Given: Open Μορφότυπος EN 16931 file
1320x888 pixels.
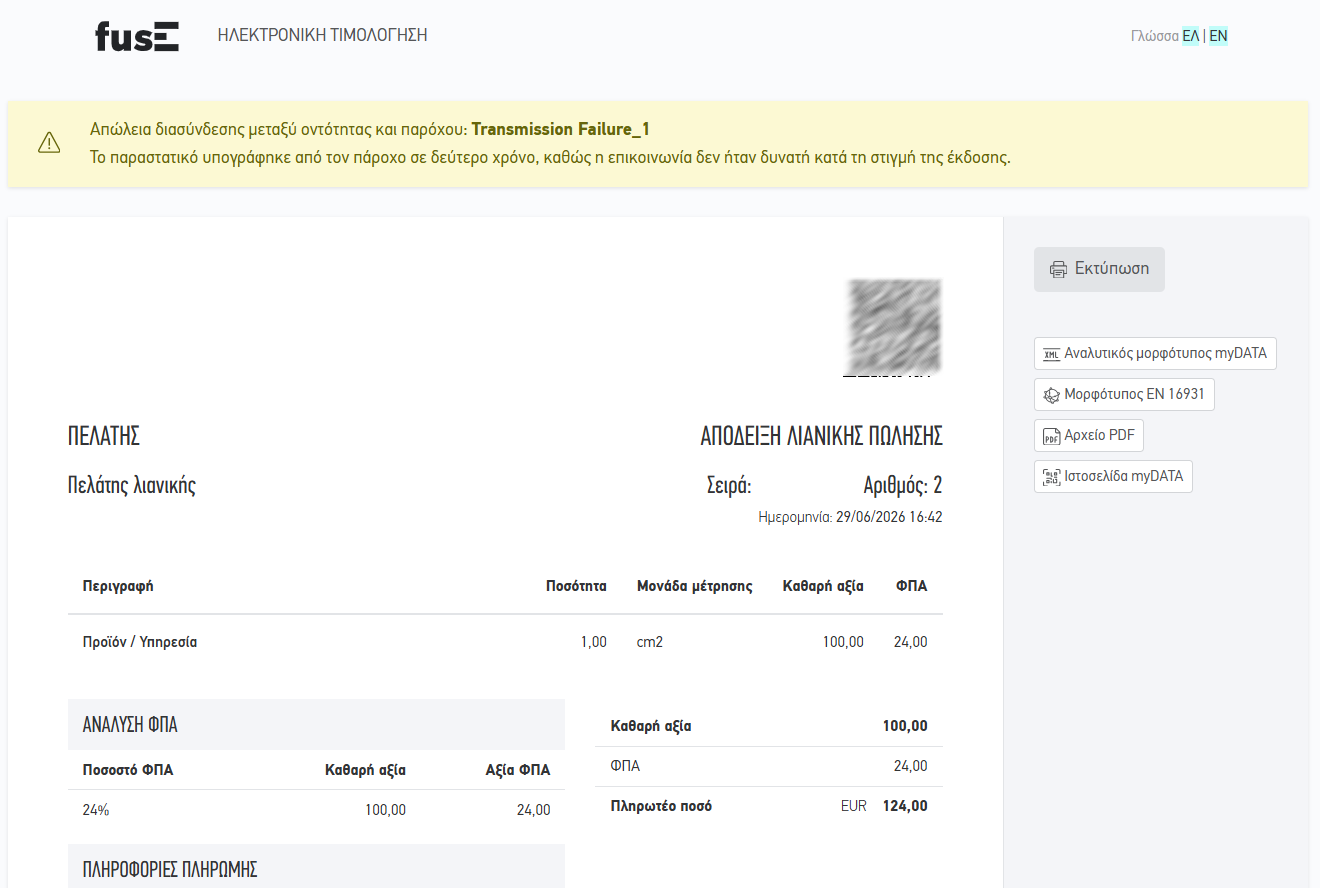Looking at the screenshot, I should (x=1124, y=395).
